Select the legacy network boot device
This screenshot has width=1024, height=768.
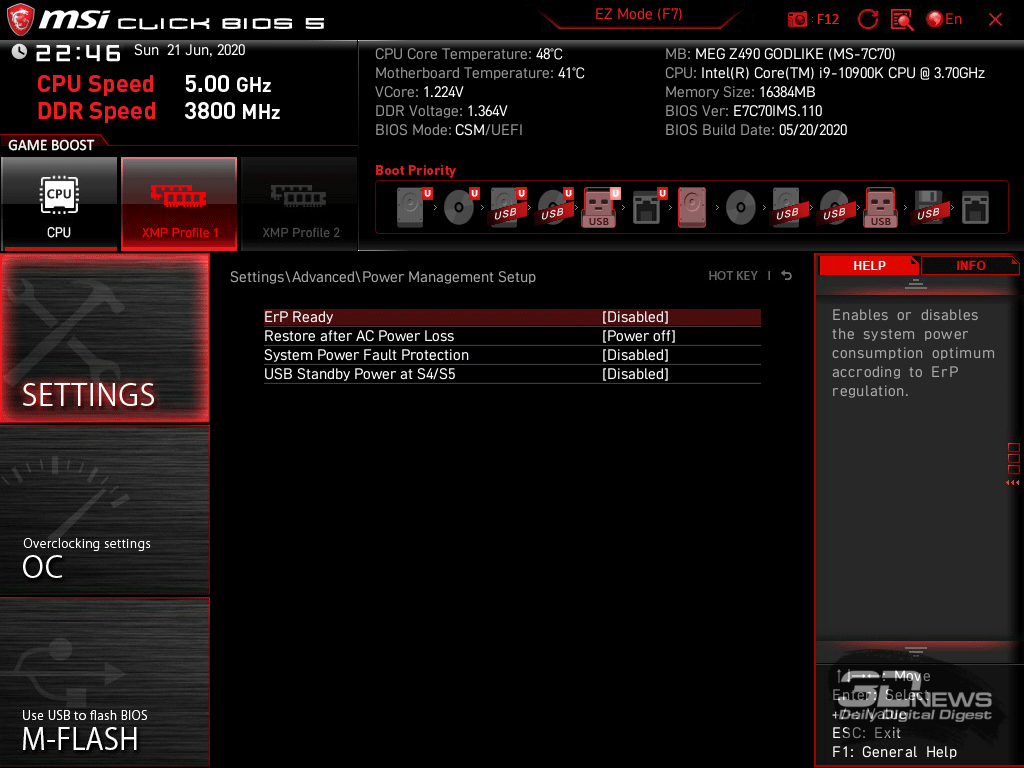[975, 208]
